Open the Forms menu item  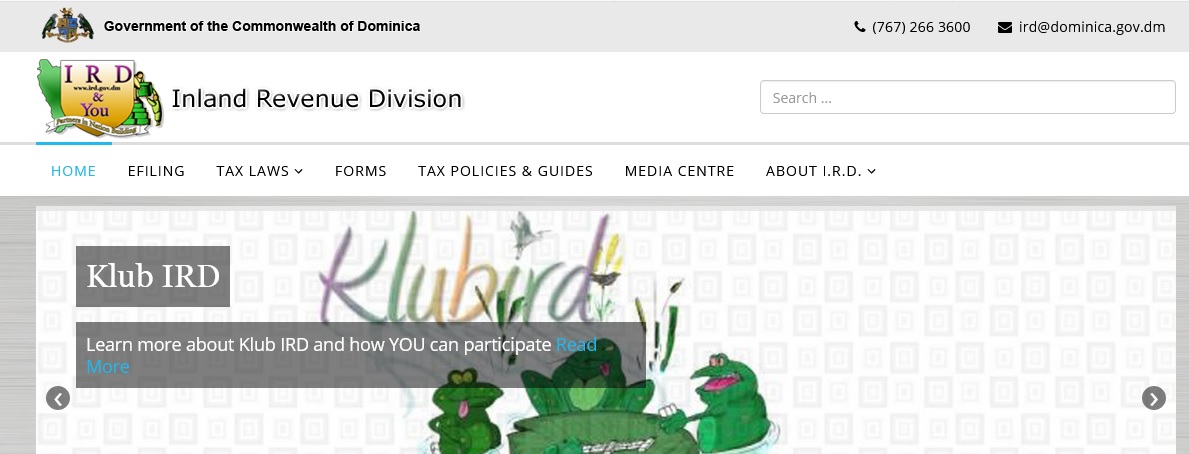click(x=361, y=171)
